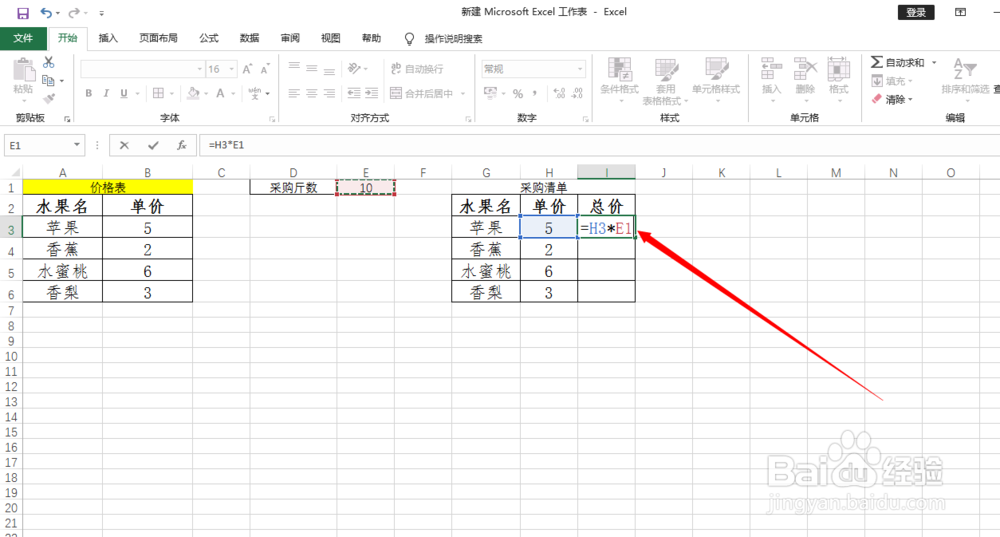The width and height of the screenshot is (1000, 537).
Task: Click Merge & Center (合并后居中)
Action: point(422,94)
